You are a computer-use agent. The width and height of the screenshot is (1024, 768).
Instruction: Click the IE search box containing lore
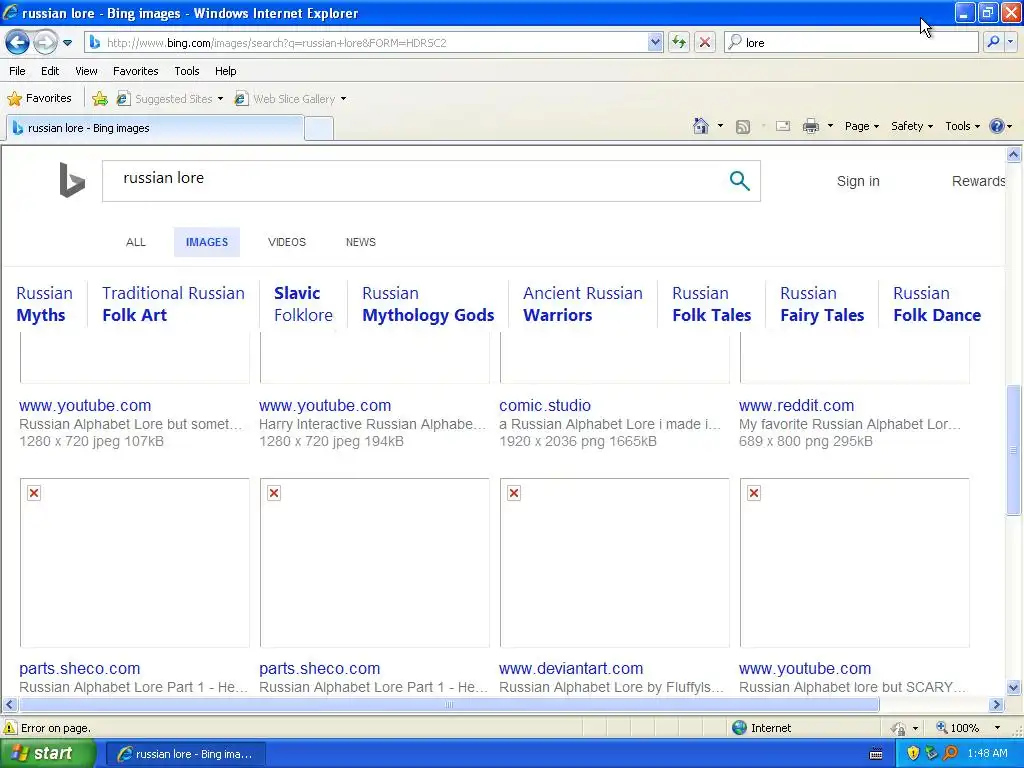point(852,43)
